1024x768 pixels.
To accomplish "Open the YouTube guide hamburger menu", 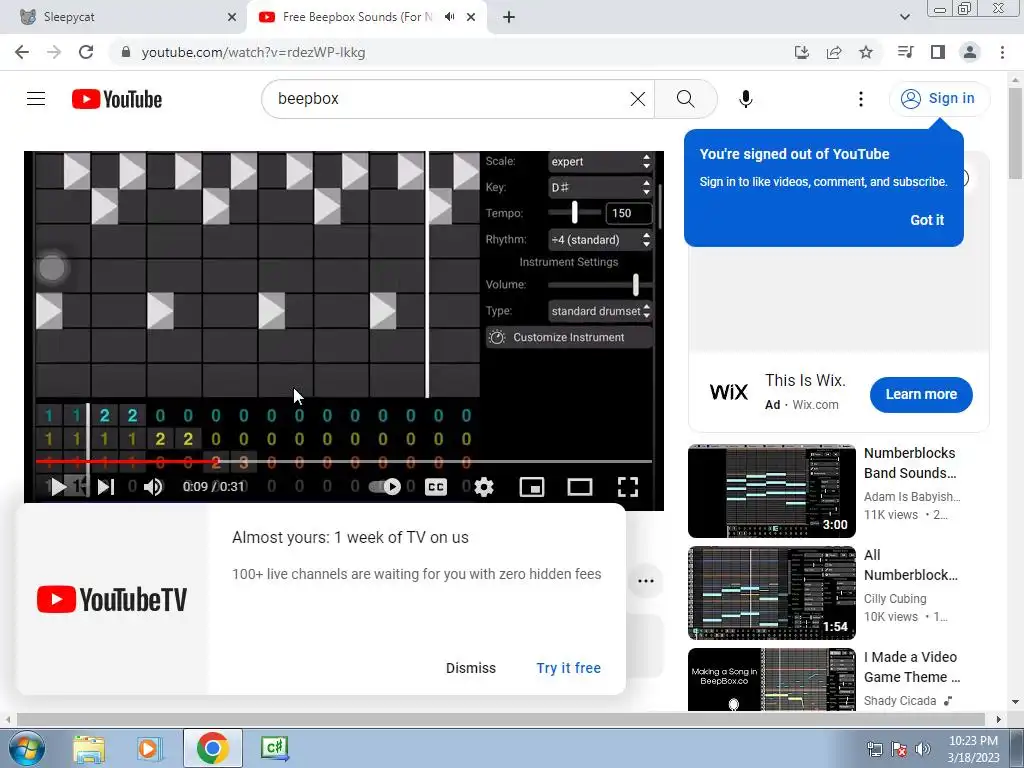I will coord(36,99).
